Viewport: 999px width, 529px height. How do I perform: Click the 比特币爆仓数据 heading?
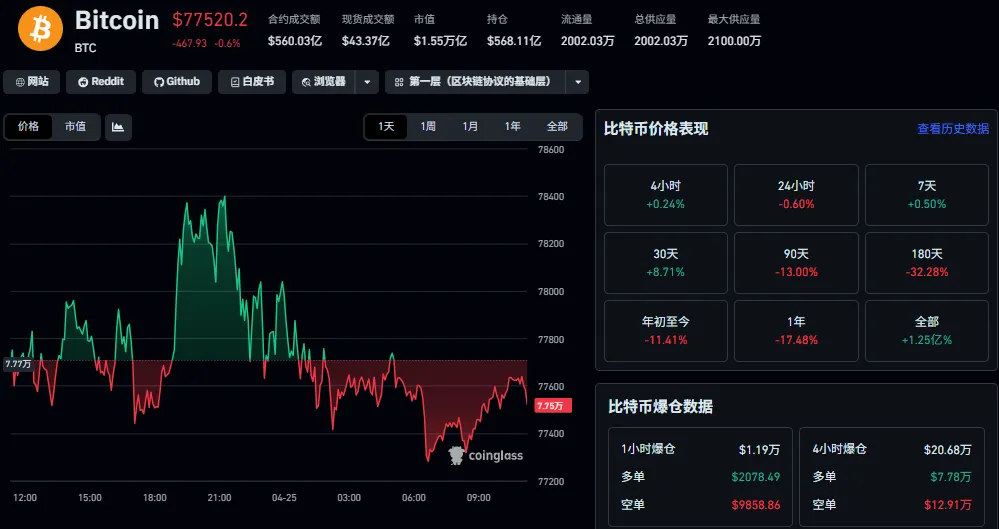pos(660,407)
